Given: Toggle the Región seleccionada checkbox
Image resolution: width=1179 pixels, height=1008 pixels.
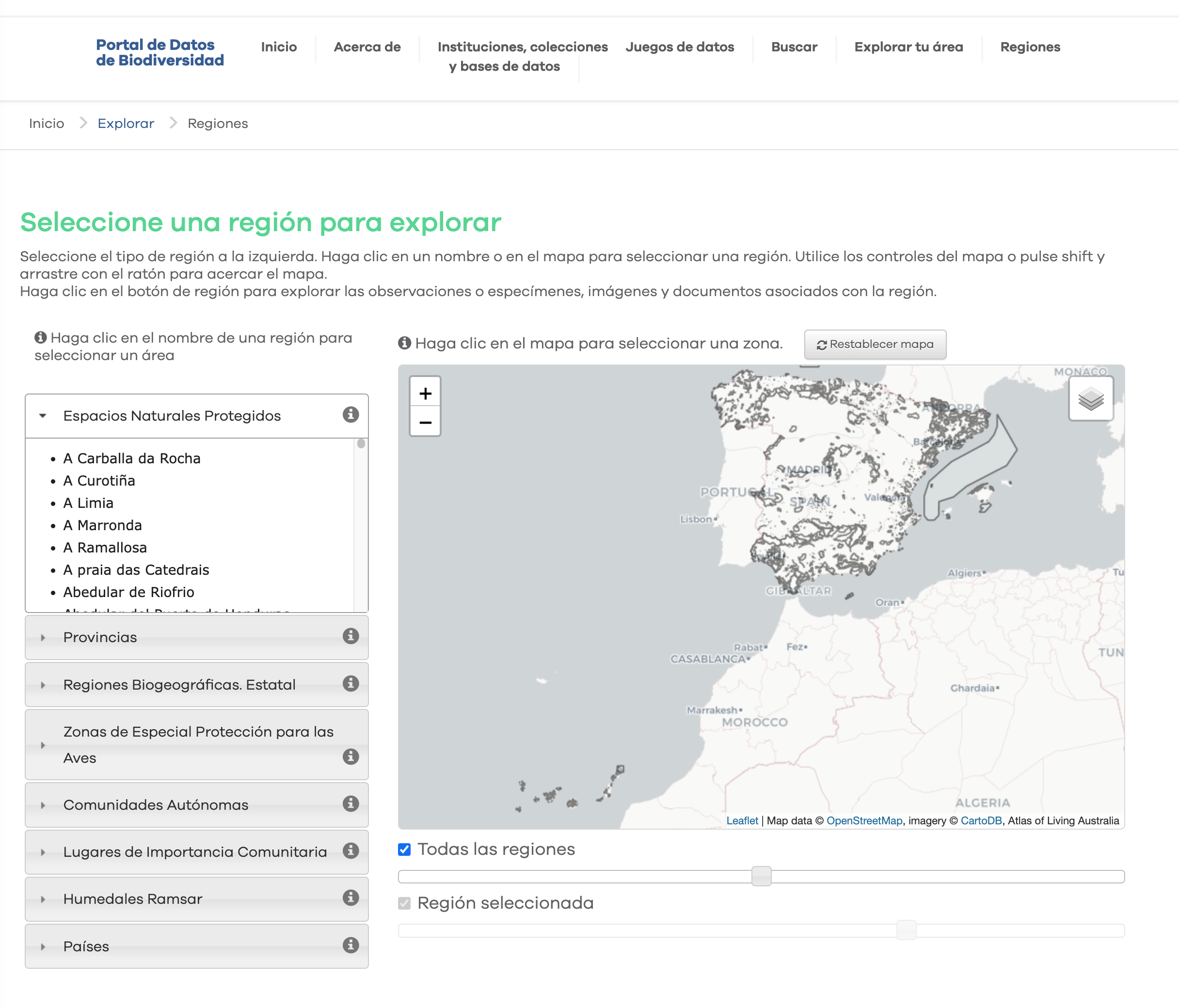Looking at the screenshot, I should click(405, 903).
